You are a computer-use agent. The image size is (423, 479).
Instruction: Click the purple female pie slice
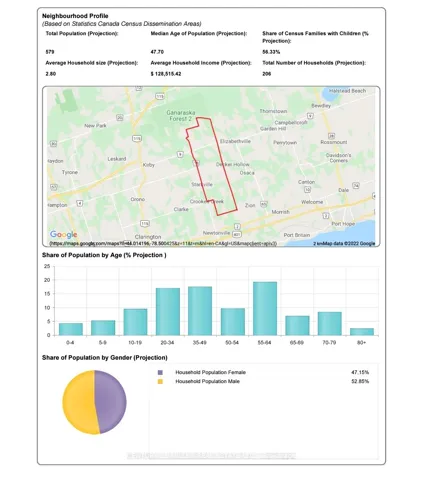click(x=111, y=401)
